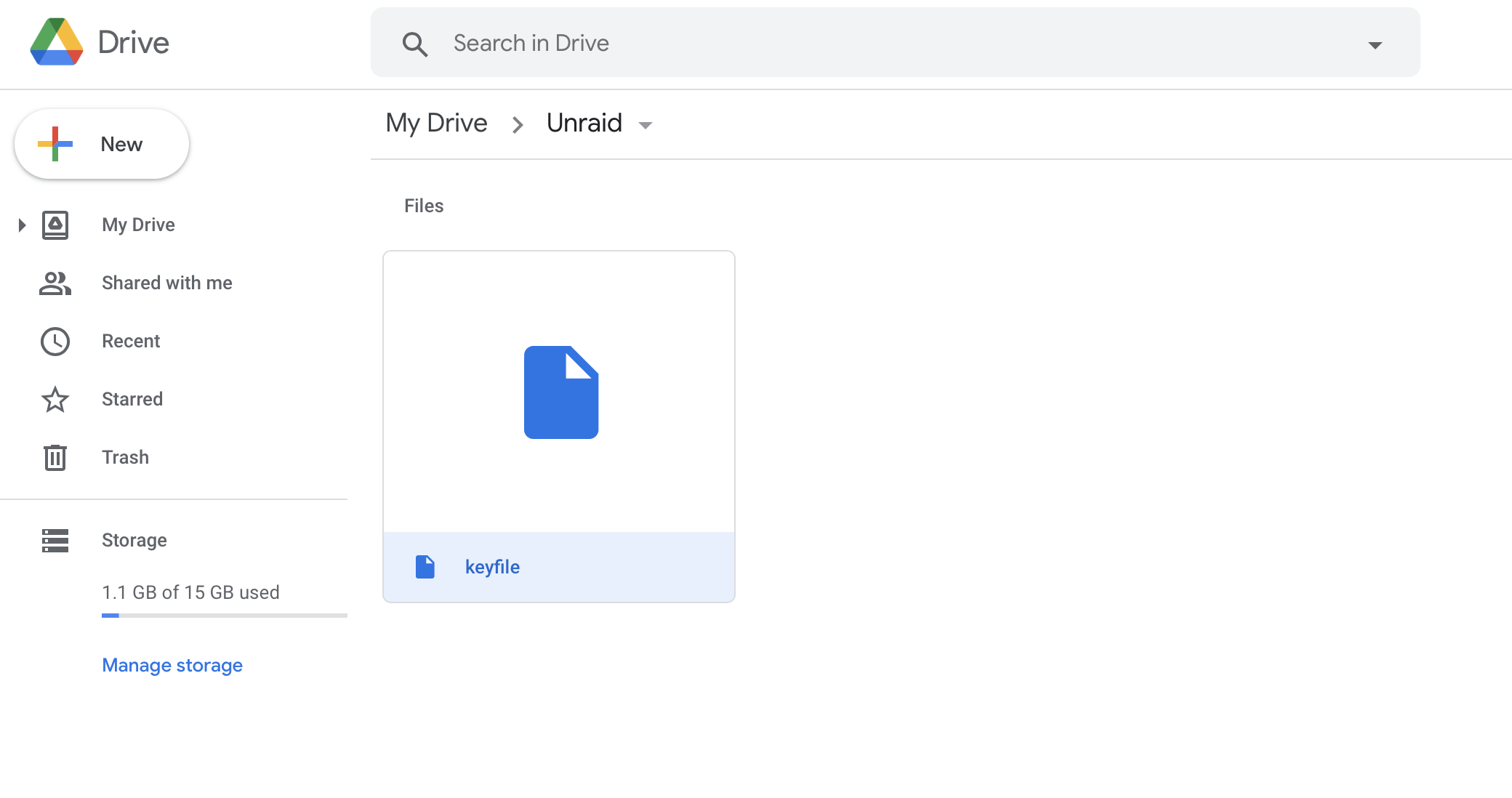Open the Manage storage link
Screen dimensions: 1512x798
point(172,665)
